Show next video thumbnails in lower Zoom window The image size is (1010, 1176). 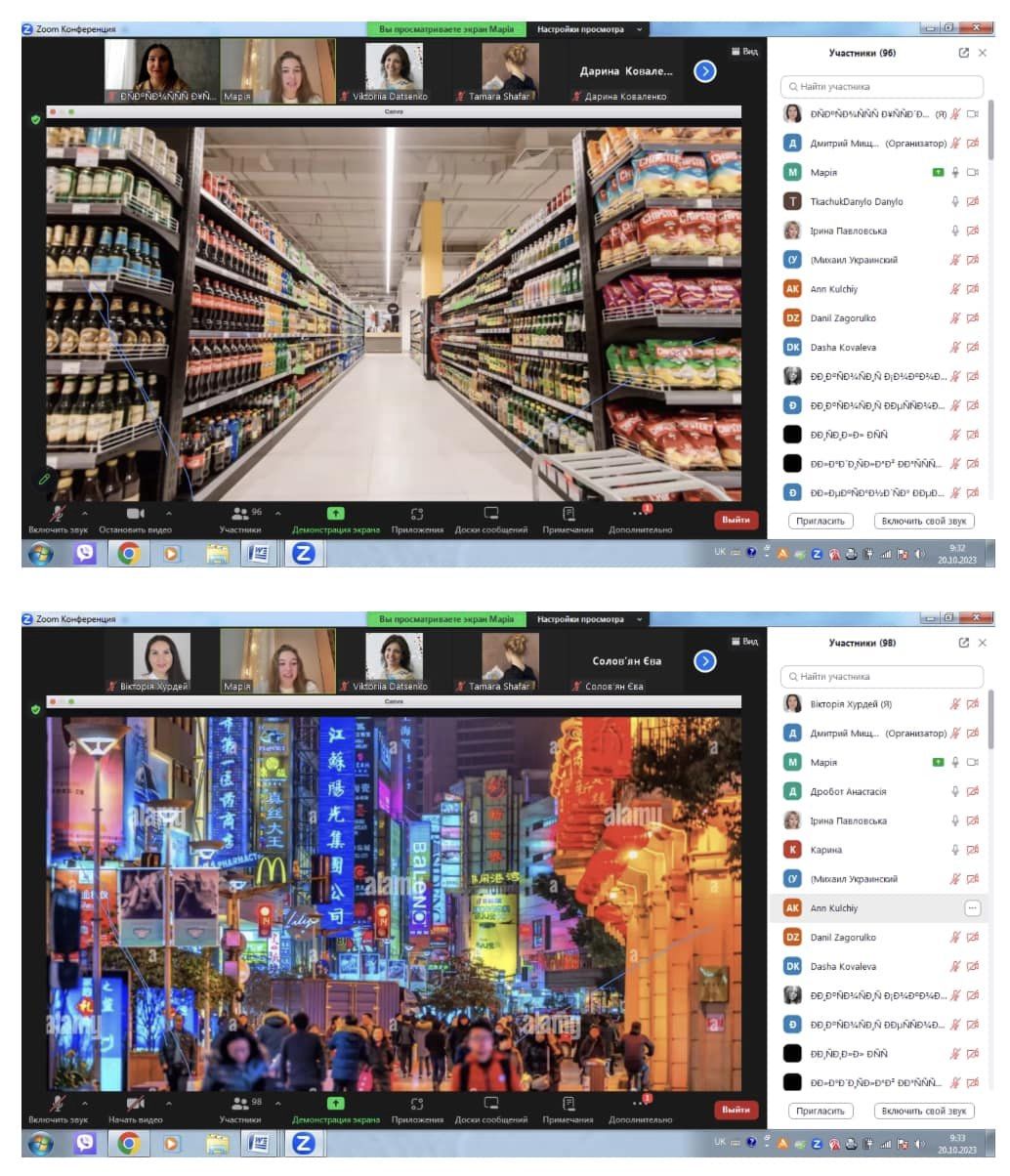tap(705, 661)
